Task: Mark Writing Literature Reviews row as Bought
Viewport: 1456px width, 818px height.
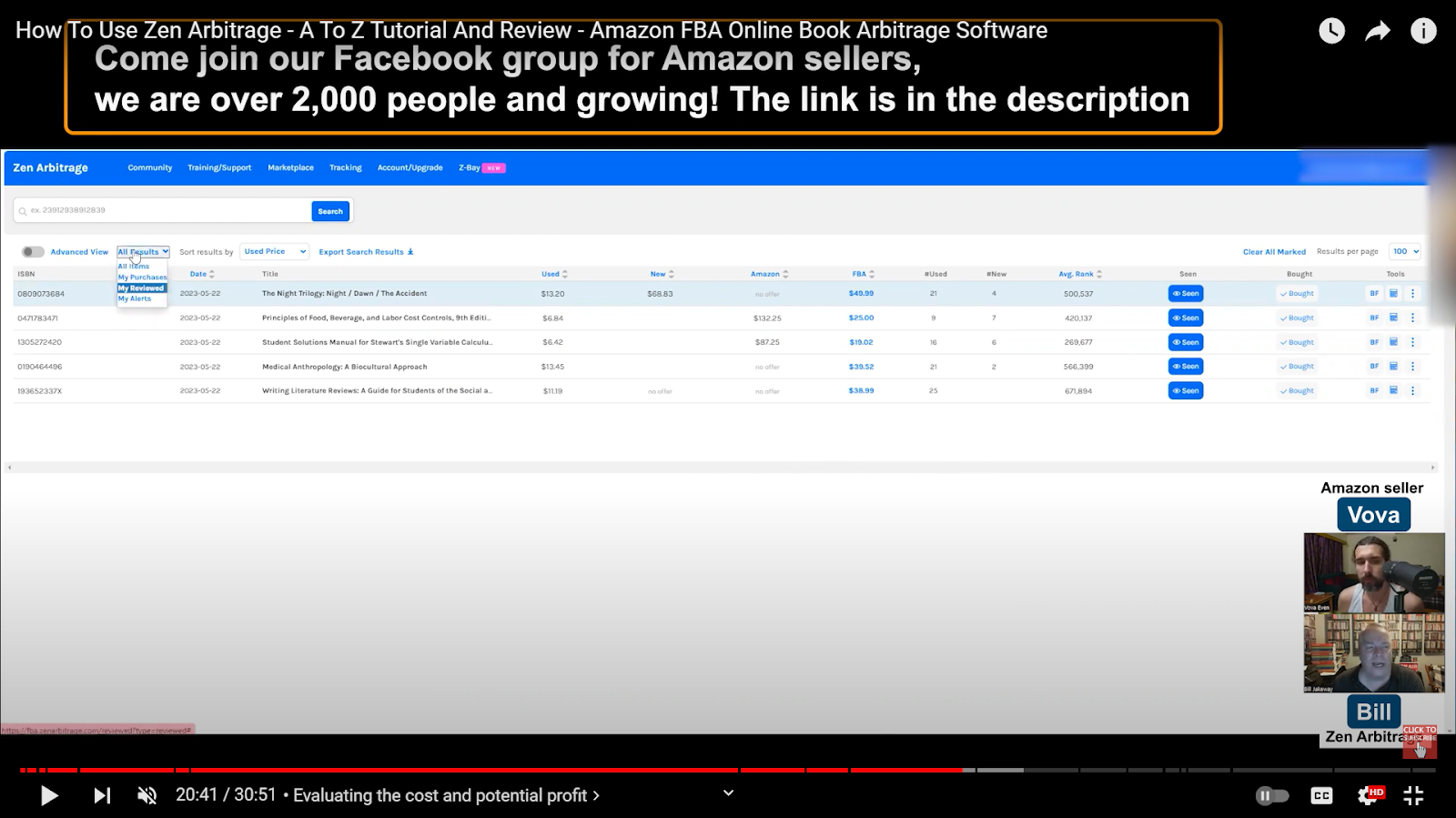Action: coord(1297,390)
